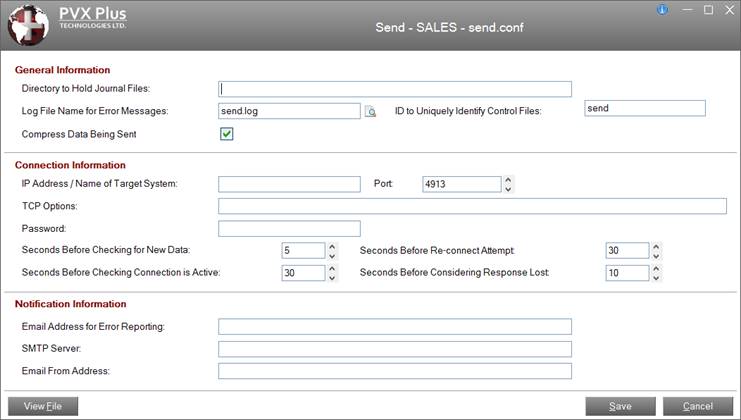
Task: Click the ID to Uniquely Identify Control Files field
Action: [644, 109]
